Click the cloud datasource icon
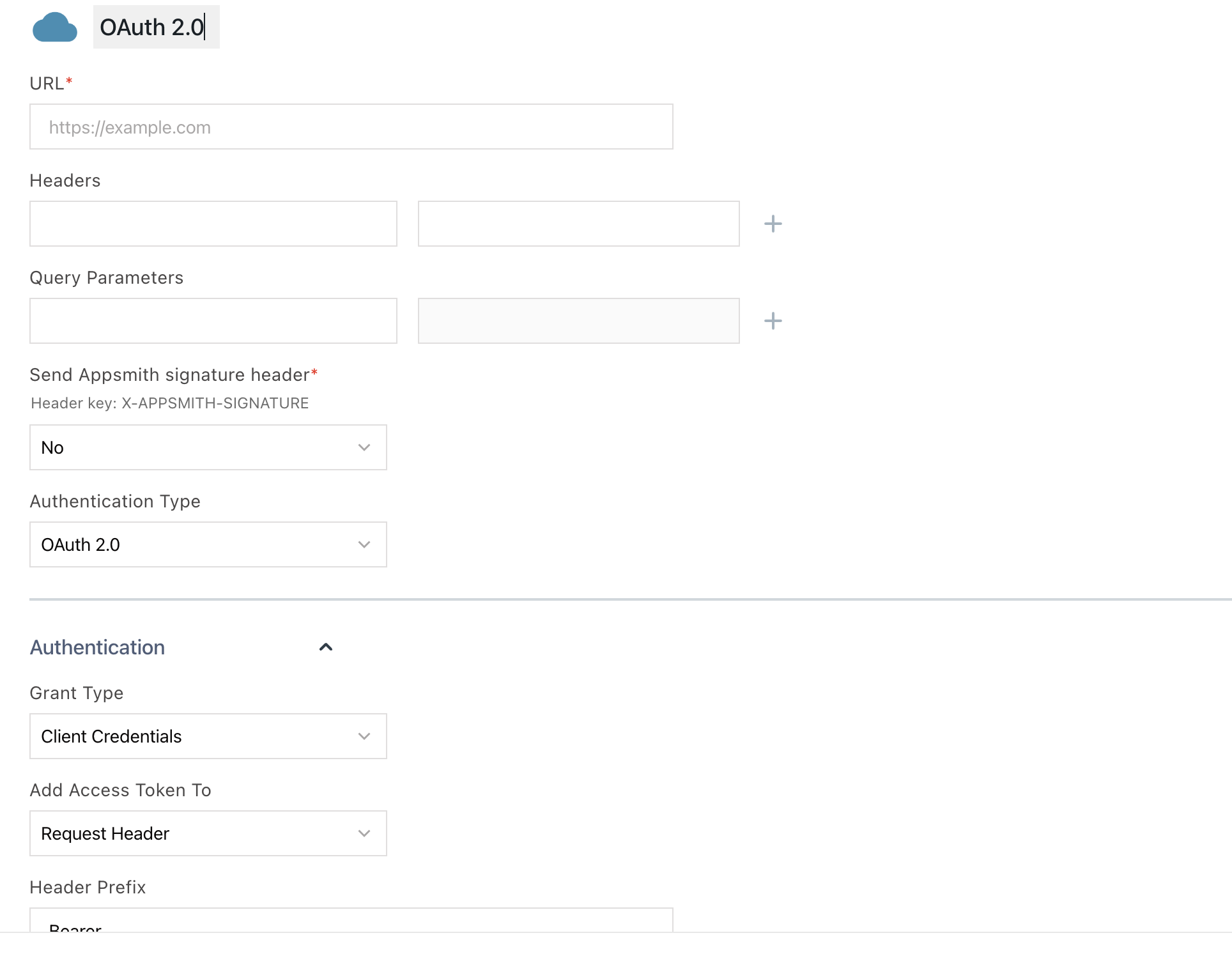 [x=55, y=27]
